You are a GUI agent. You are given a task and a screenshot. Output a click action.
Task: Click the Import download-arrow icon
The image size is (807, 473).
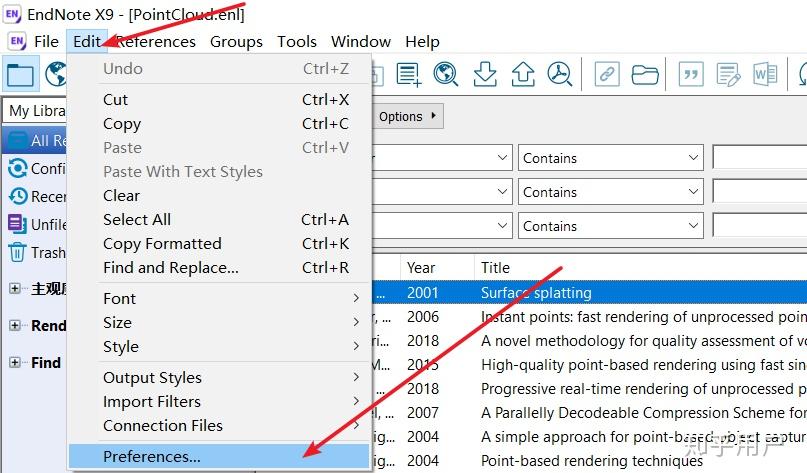point(484,74)
